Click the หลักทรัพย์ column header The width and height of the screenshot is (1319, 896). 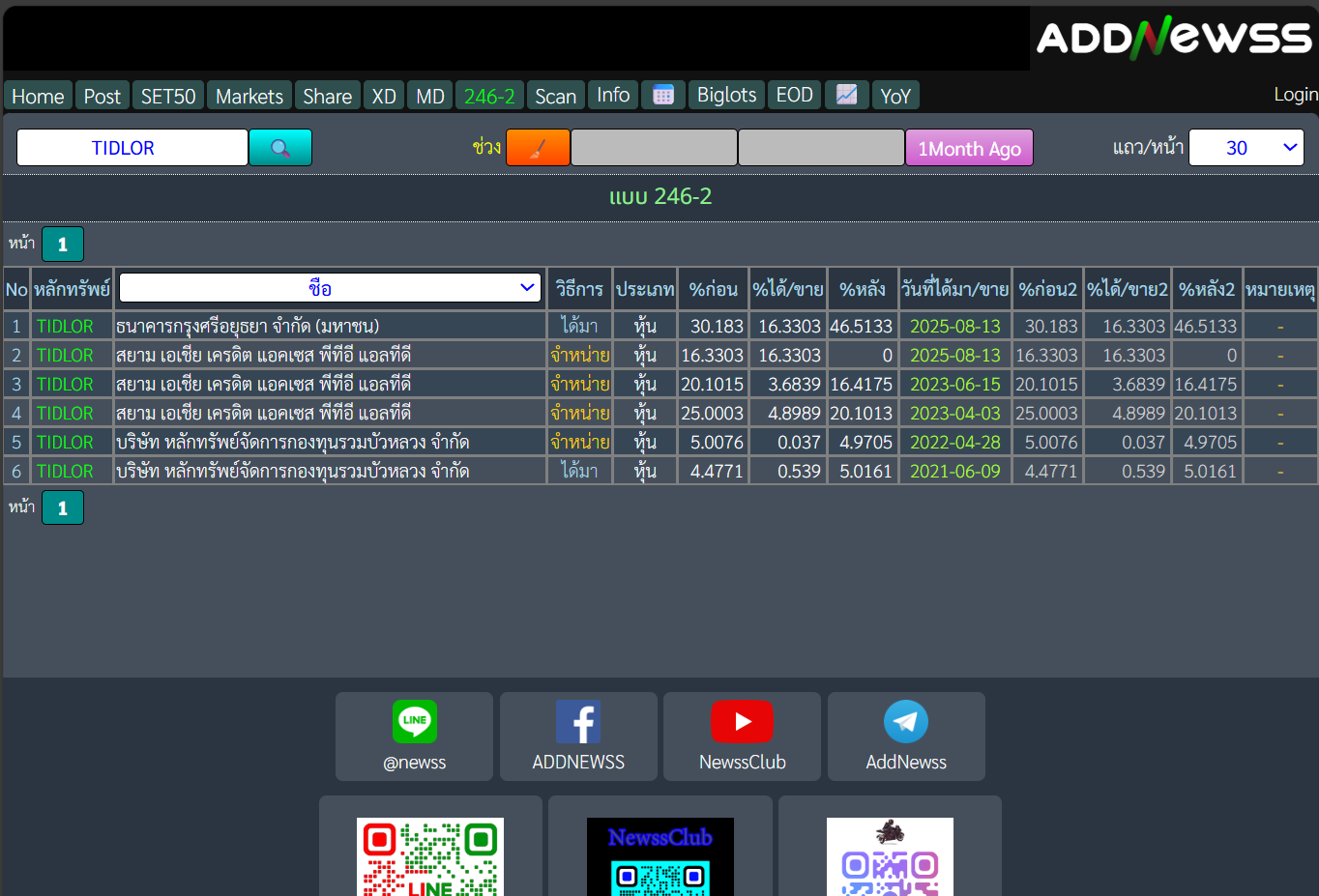point(73,288)
